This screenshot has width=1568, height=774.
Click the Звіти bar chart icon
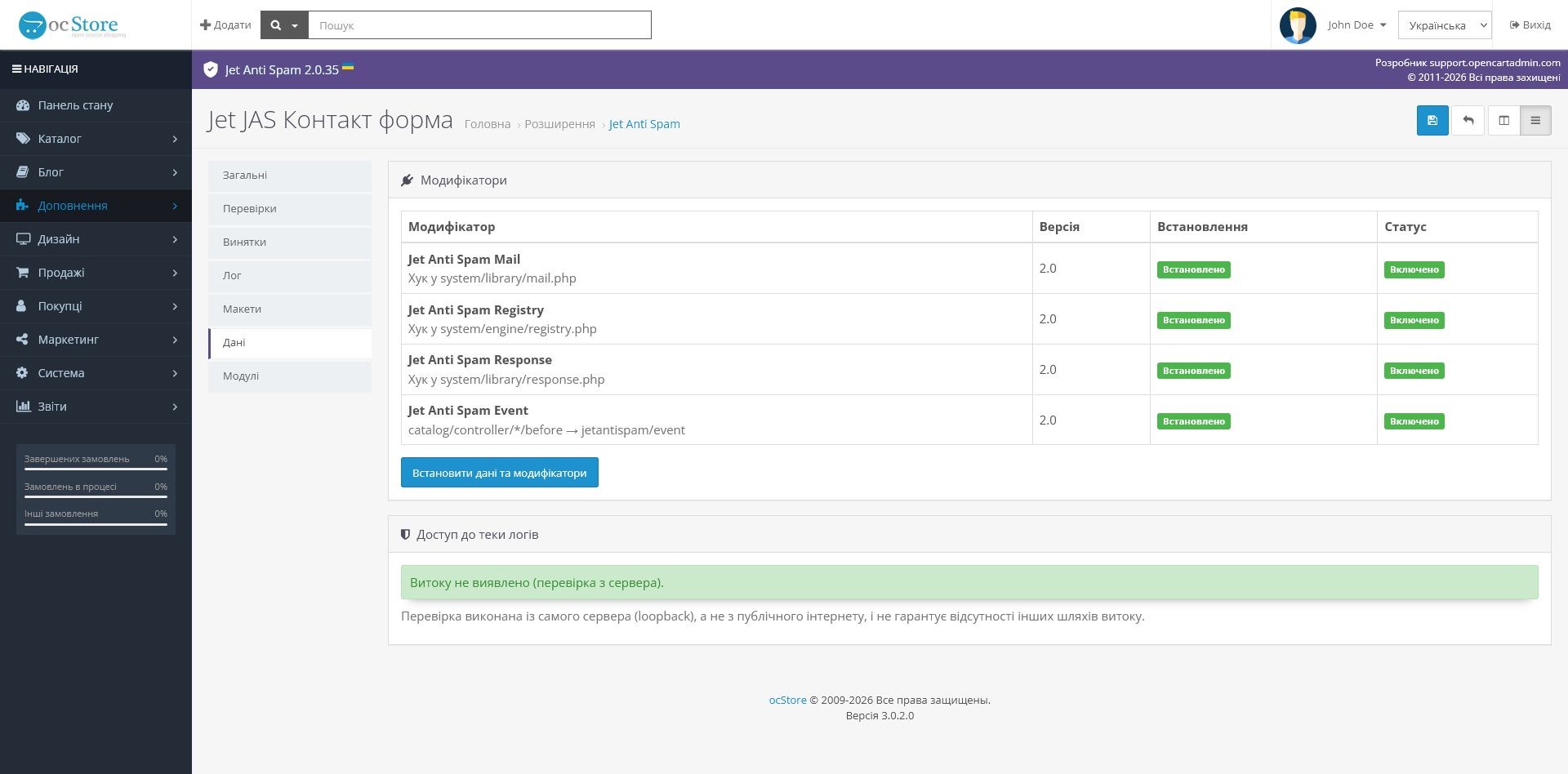tap(23, 407)
